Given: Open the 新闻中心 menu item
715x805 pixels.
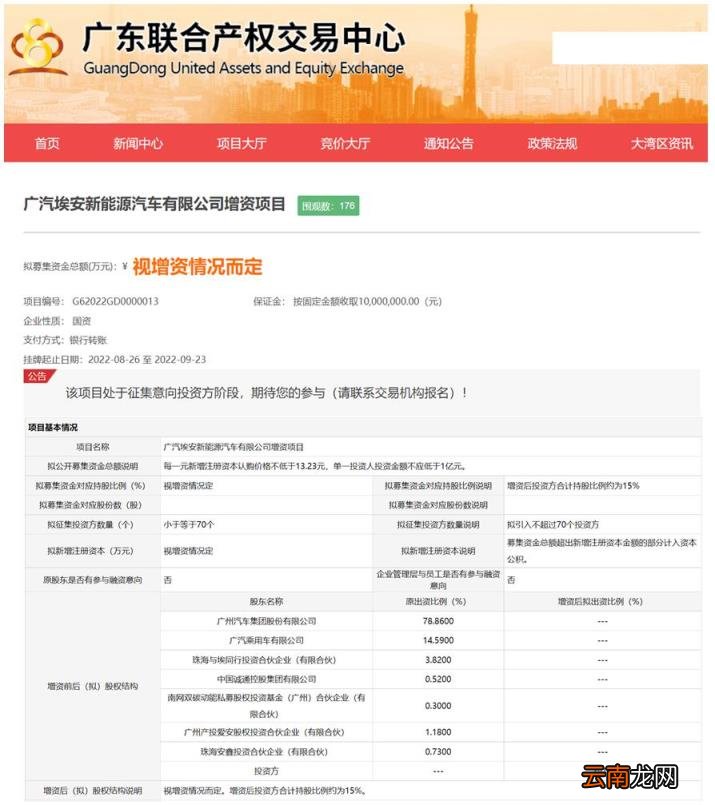Looking at the screenshot, I should click(x=138, y=143).
